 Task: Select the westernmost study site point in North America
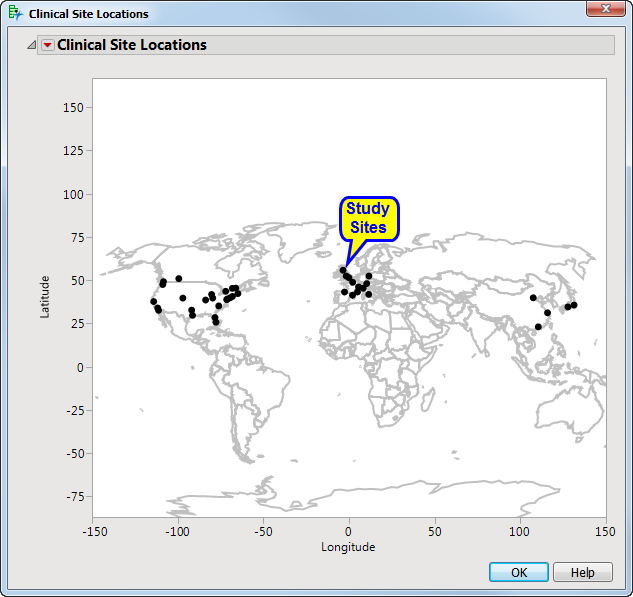[154, 301]
